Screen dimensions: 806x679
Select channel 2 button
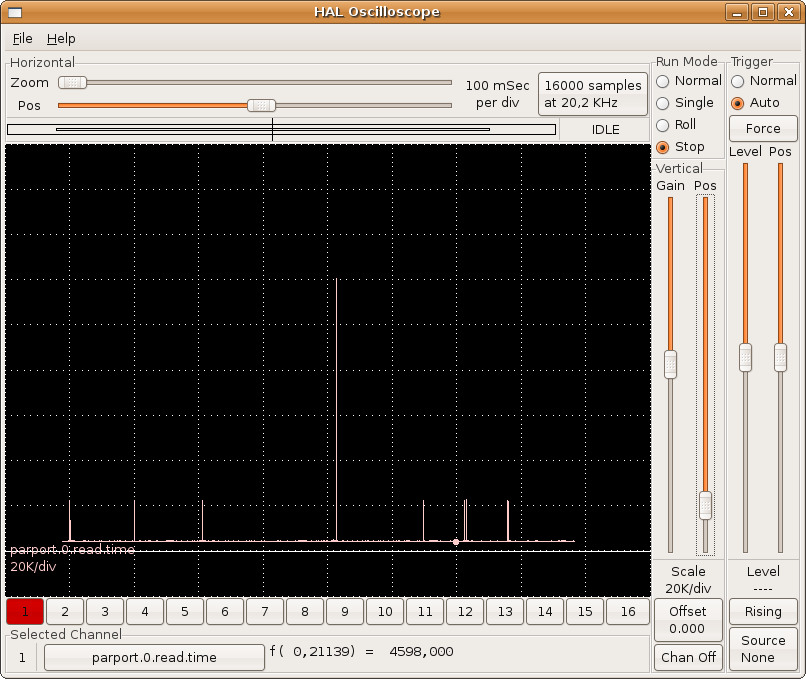(x=65, y=612)
